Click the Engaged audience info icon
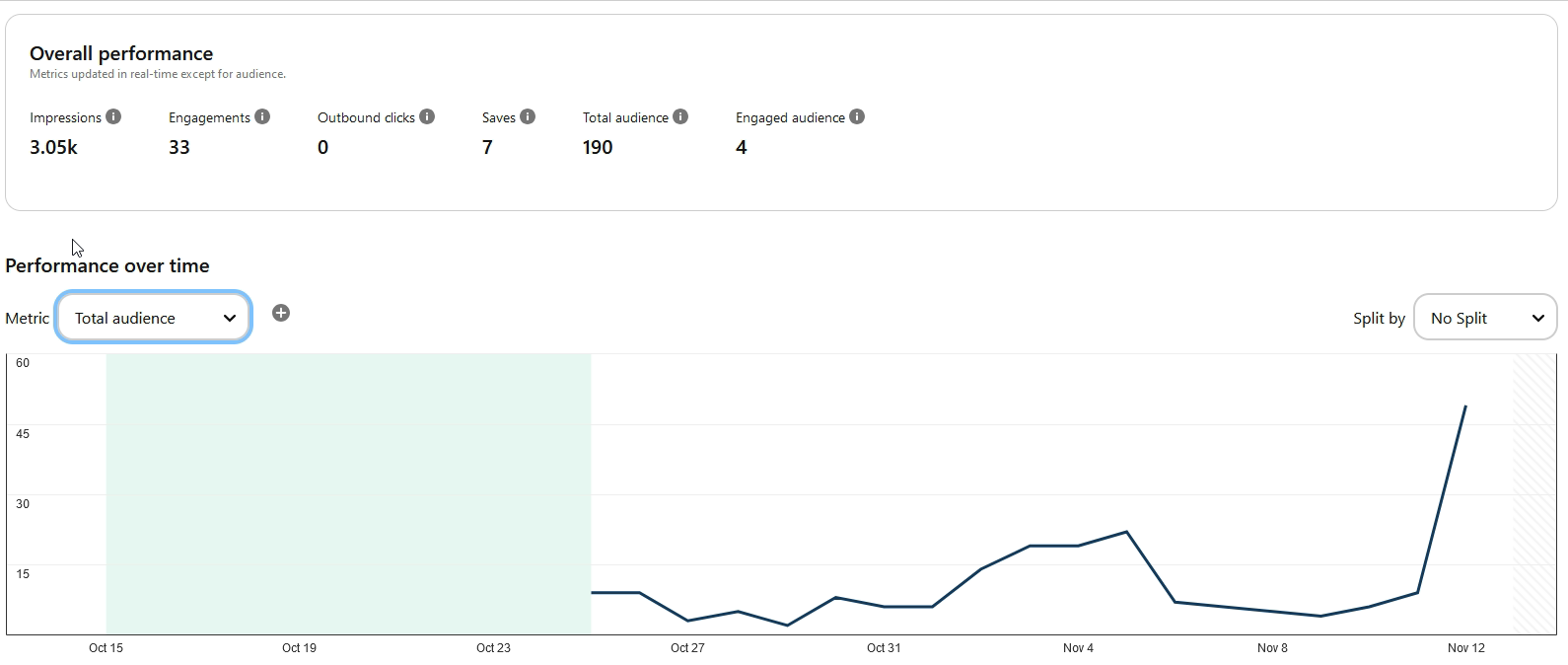 coord(857,116)
